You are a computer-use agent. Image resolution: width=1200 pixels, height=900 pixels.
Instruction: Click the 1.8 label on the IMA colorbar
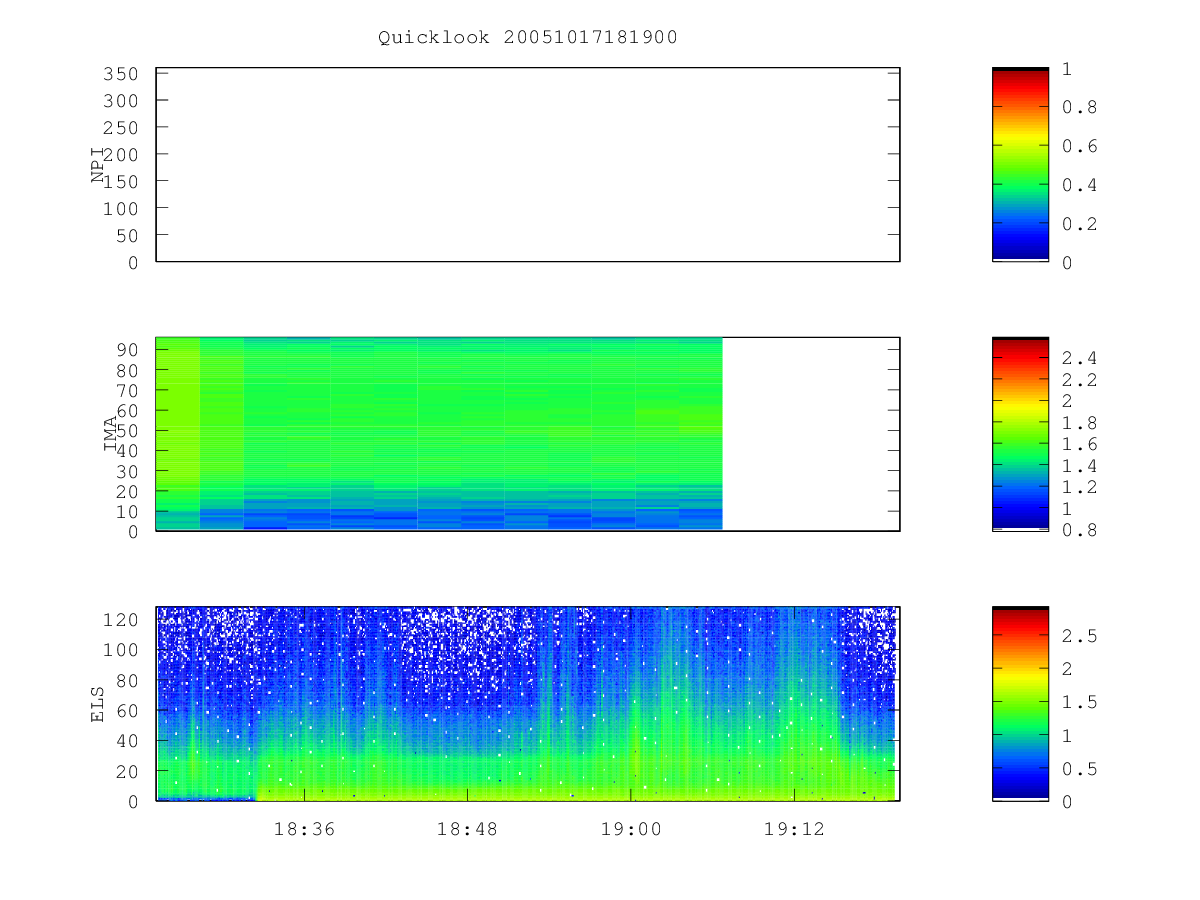1078,423
